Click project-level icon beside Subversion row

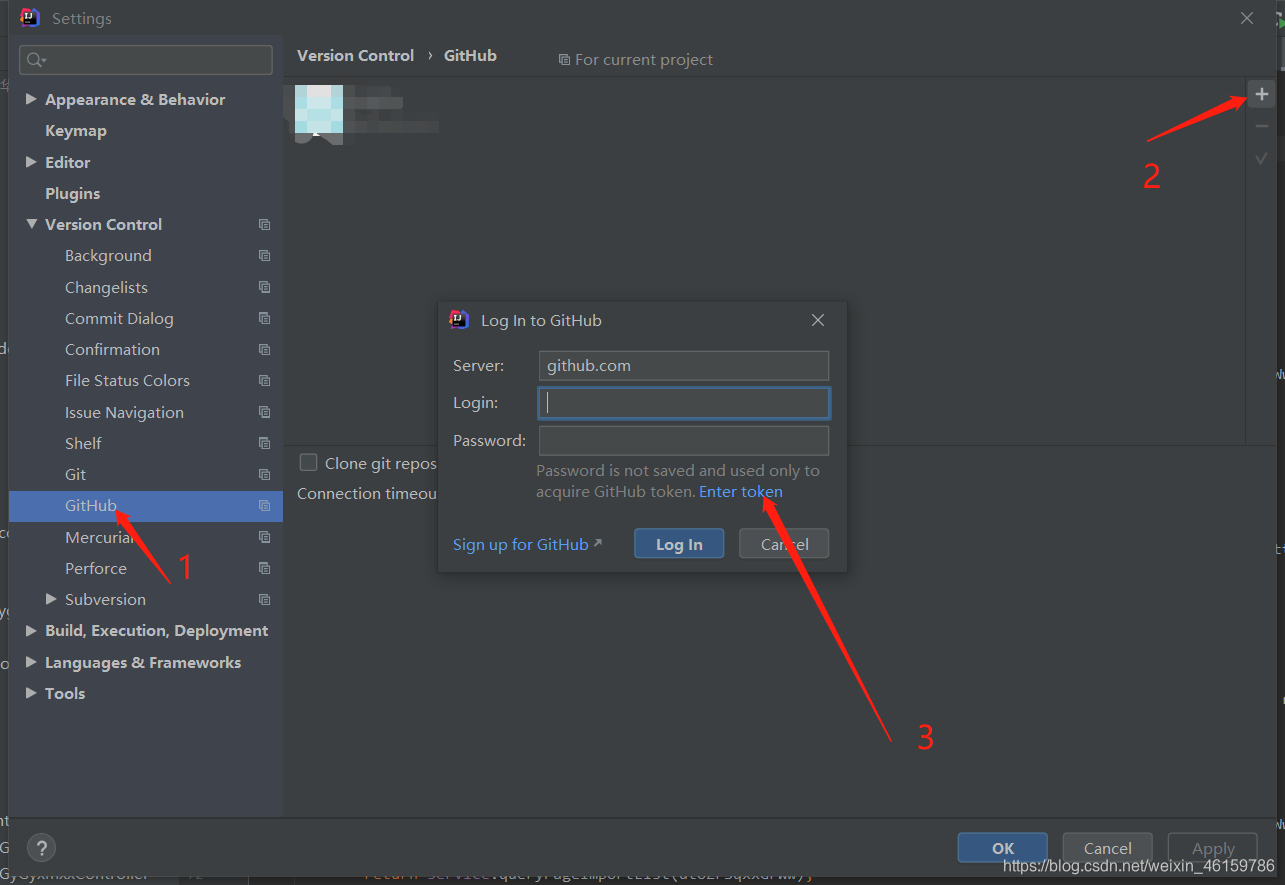click(x=264, y=599)
